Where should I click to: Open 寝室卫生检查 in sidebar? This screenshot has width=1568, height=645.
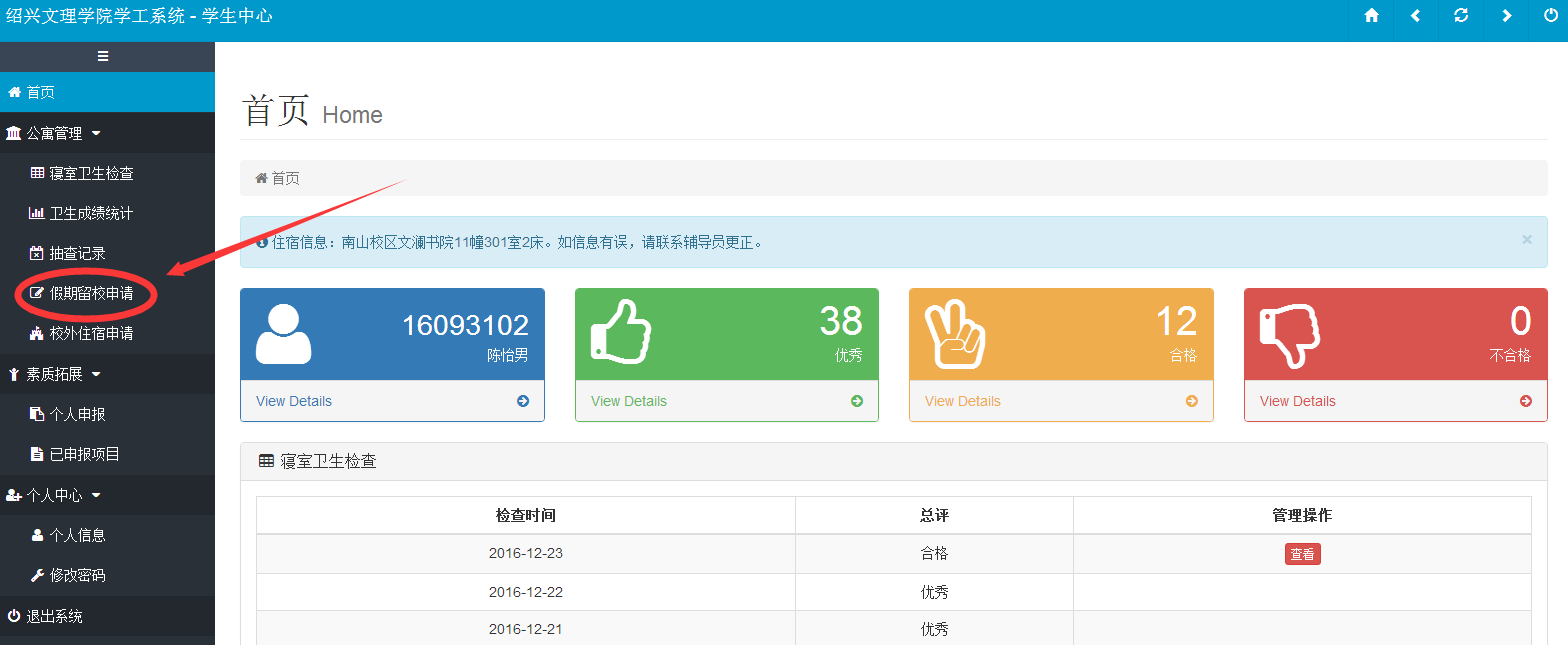tap(91, 173)
